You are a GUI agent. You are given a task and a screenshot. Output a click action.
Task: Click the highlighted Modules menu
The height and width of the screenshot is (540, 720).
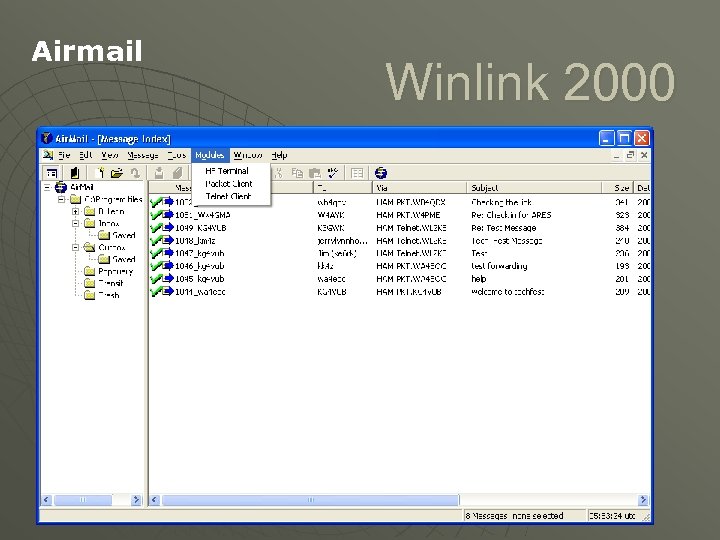[209, 155]
